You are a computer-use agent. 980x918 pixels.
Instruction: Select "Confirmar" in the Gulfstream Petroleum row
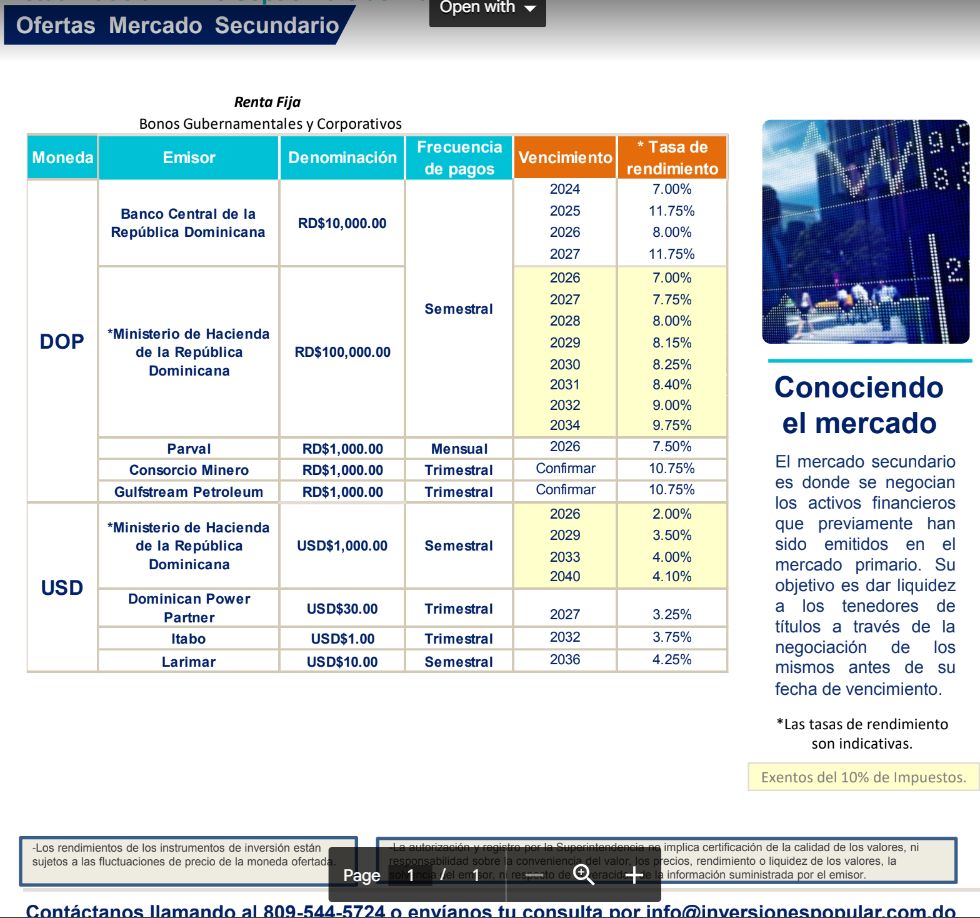pos(566,489)
